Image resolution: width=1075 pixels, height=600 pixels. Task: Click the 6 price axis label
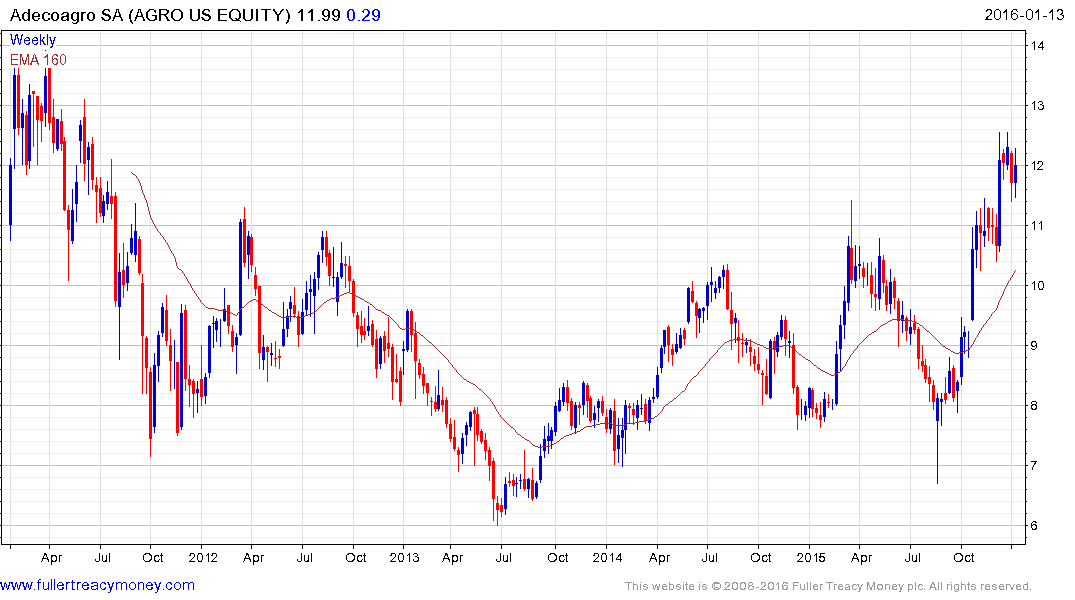(x=1037, y=526)
